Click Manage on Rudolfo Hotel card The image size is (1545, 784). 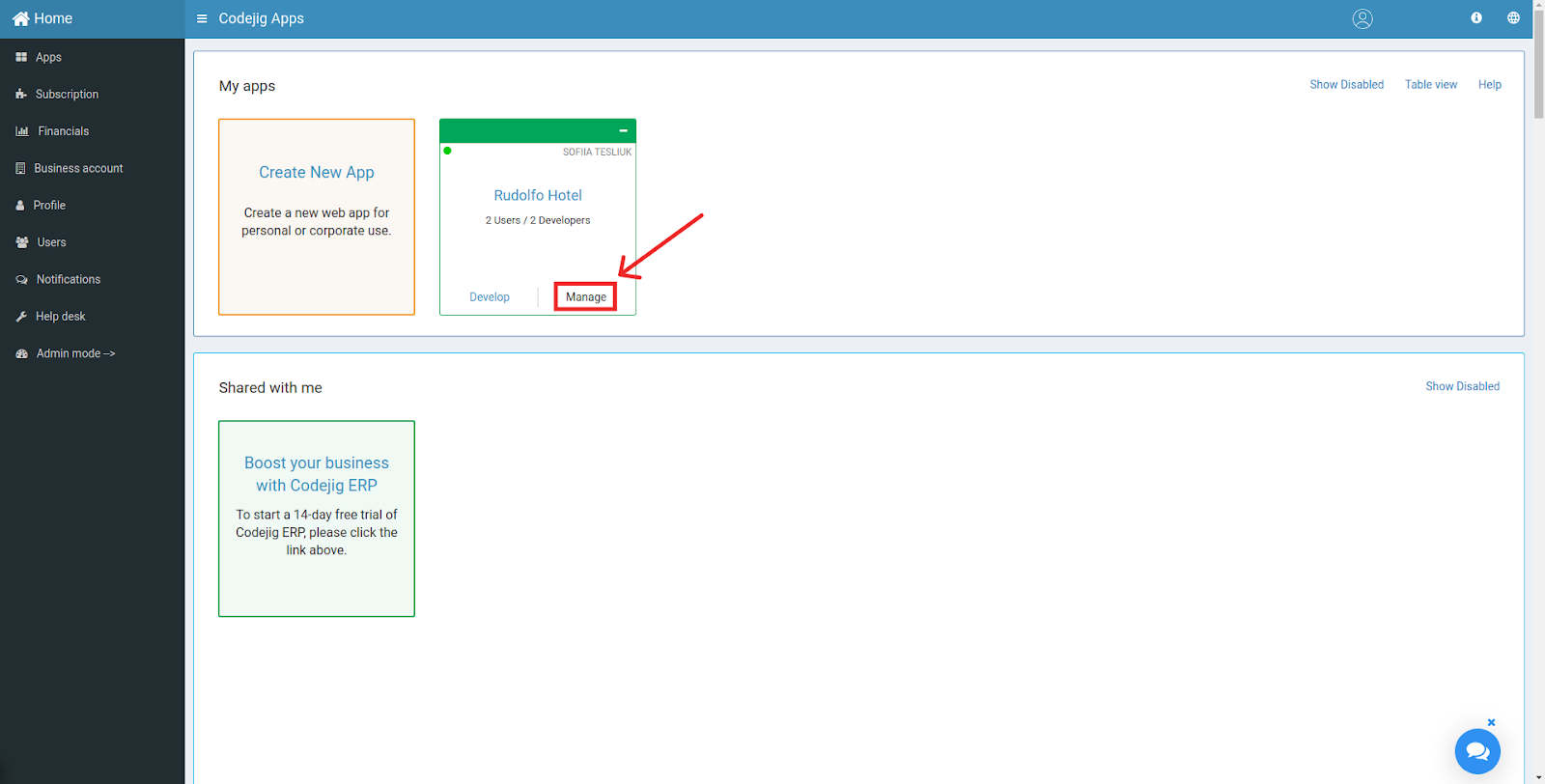[x=586, y=297]
